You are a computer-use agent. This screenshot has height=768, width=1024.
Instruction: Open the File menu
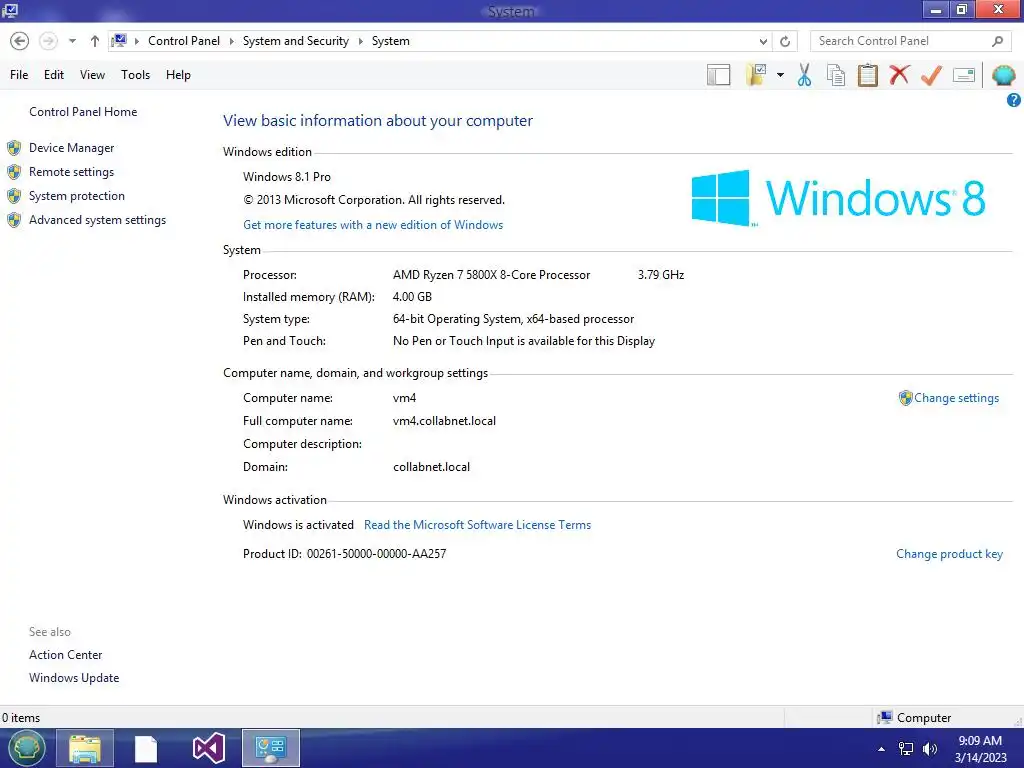click(19, 75)
